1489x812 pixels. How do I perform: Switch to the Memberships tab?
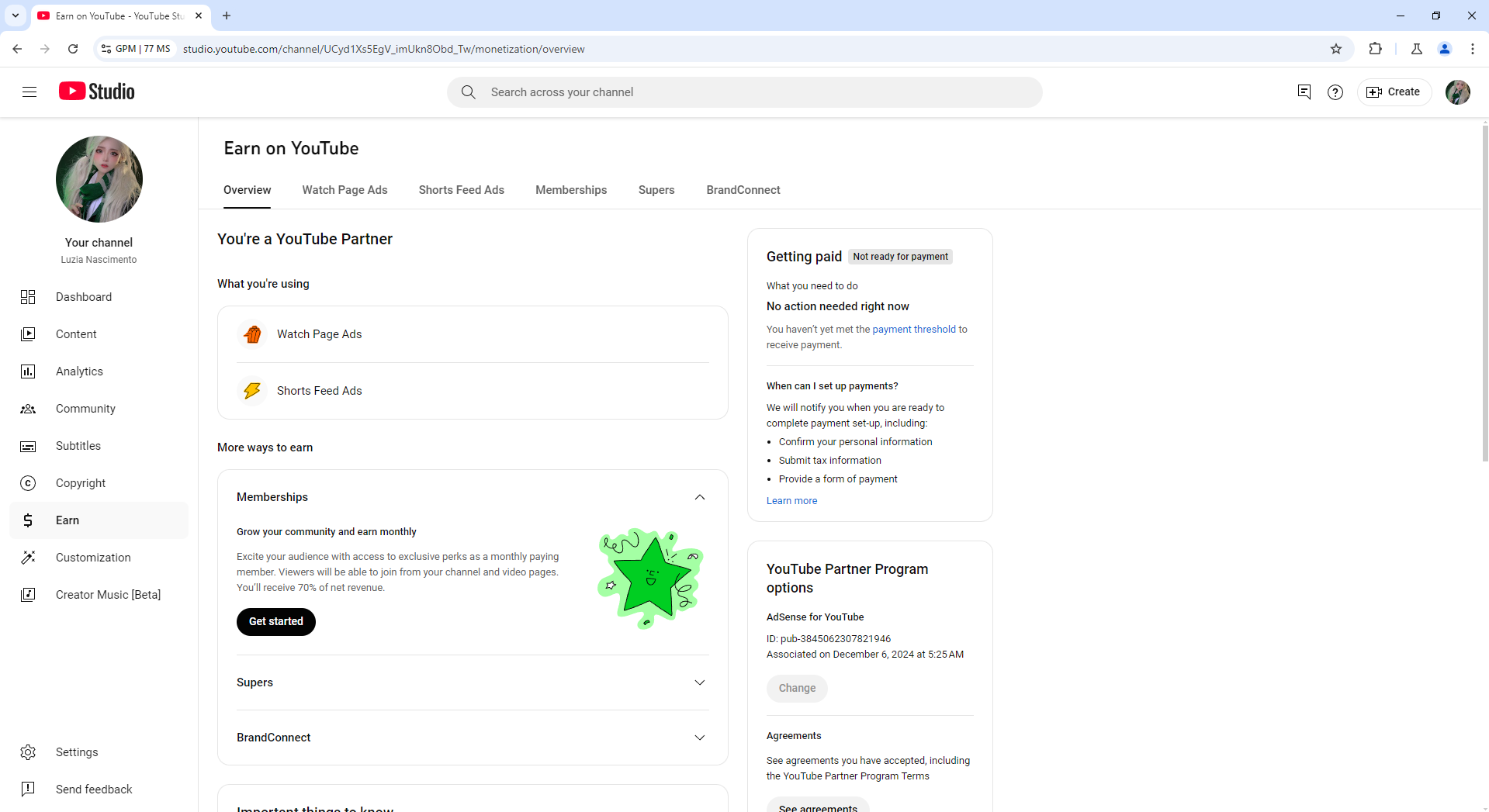click(571, 190)
